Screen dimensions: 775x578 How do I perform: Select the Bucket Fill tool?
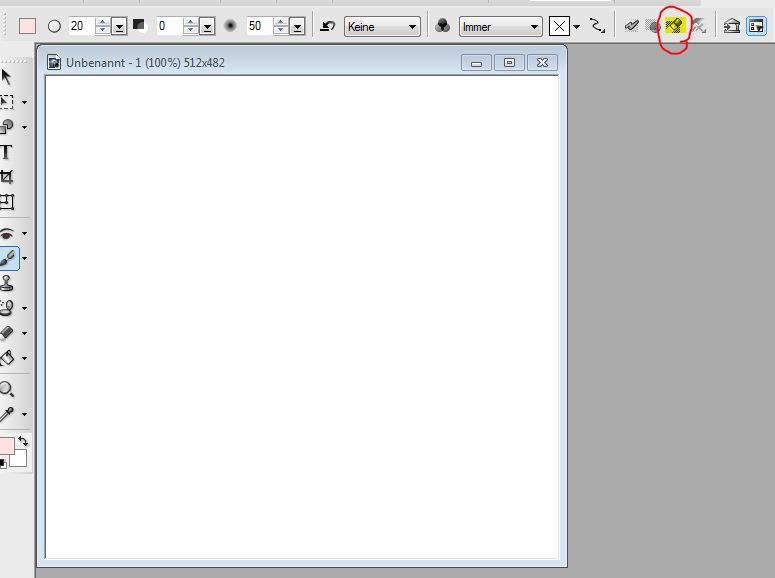coord(6,357)
